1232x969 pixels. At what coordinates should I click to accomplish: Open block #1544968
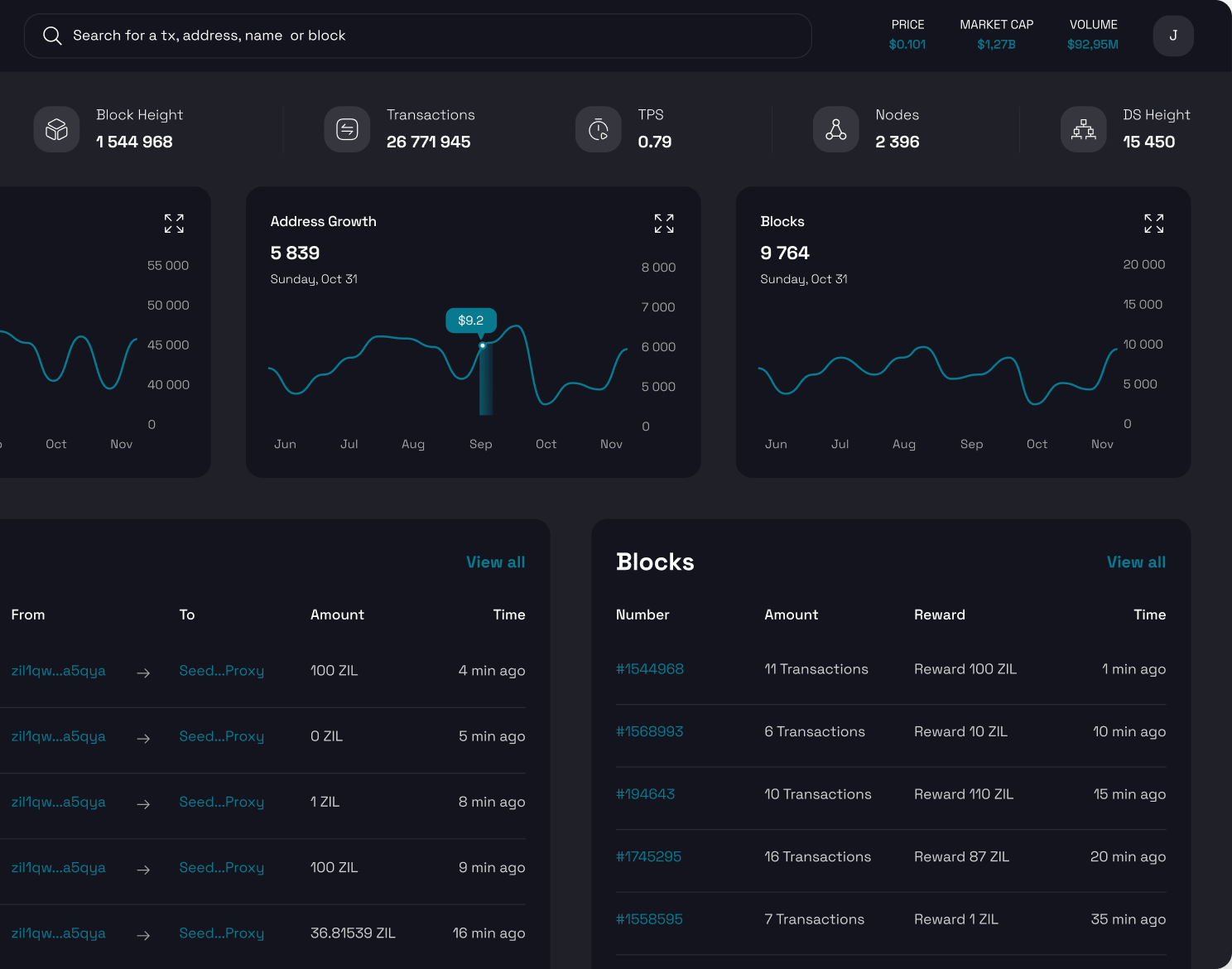650,669
